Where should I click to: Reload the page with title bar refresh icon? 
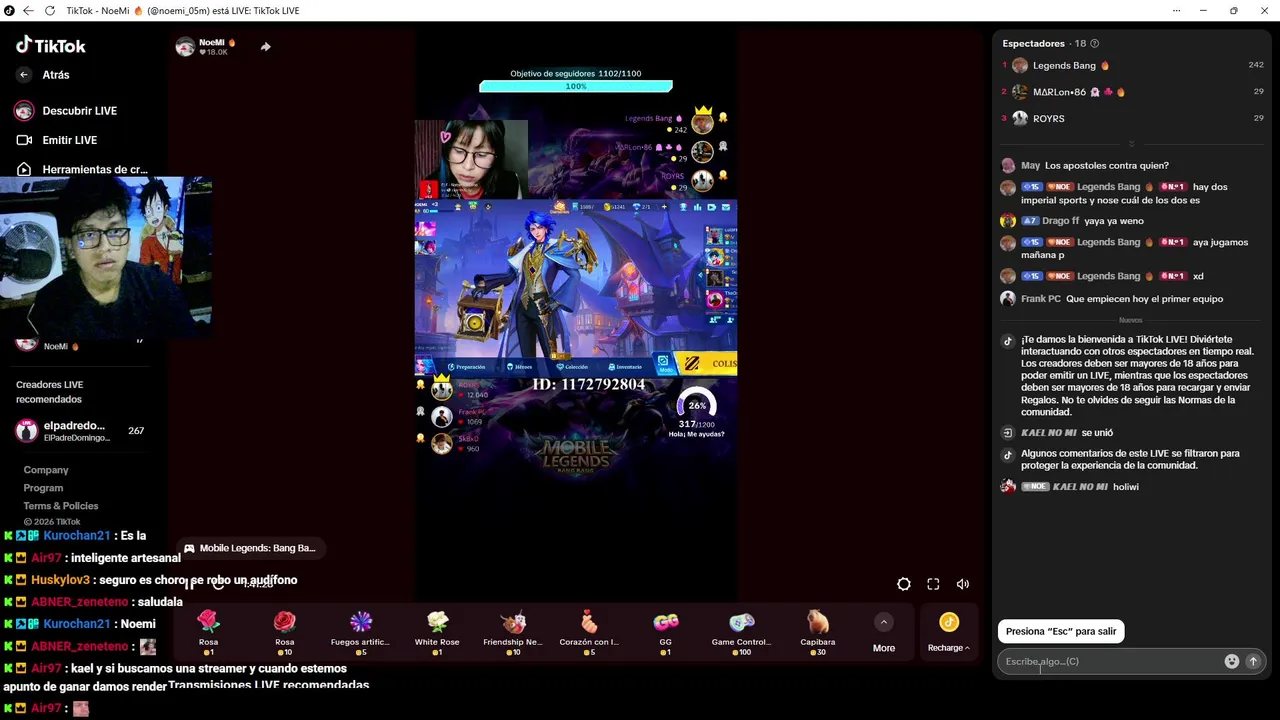coord(51,10)
